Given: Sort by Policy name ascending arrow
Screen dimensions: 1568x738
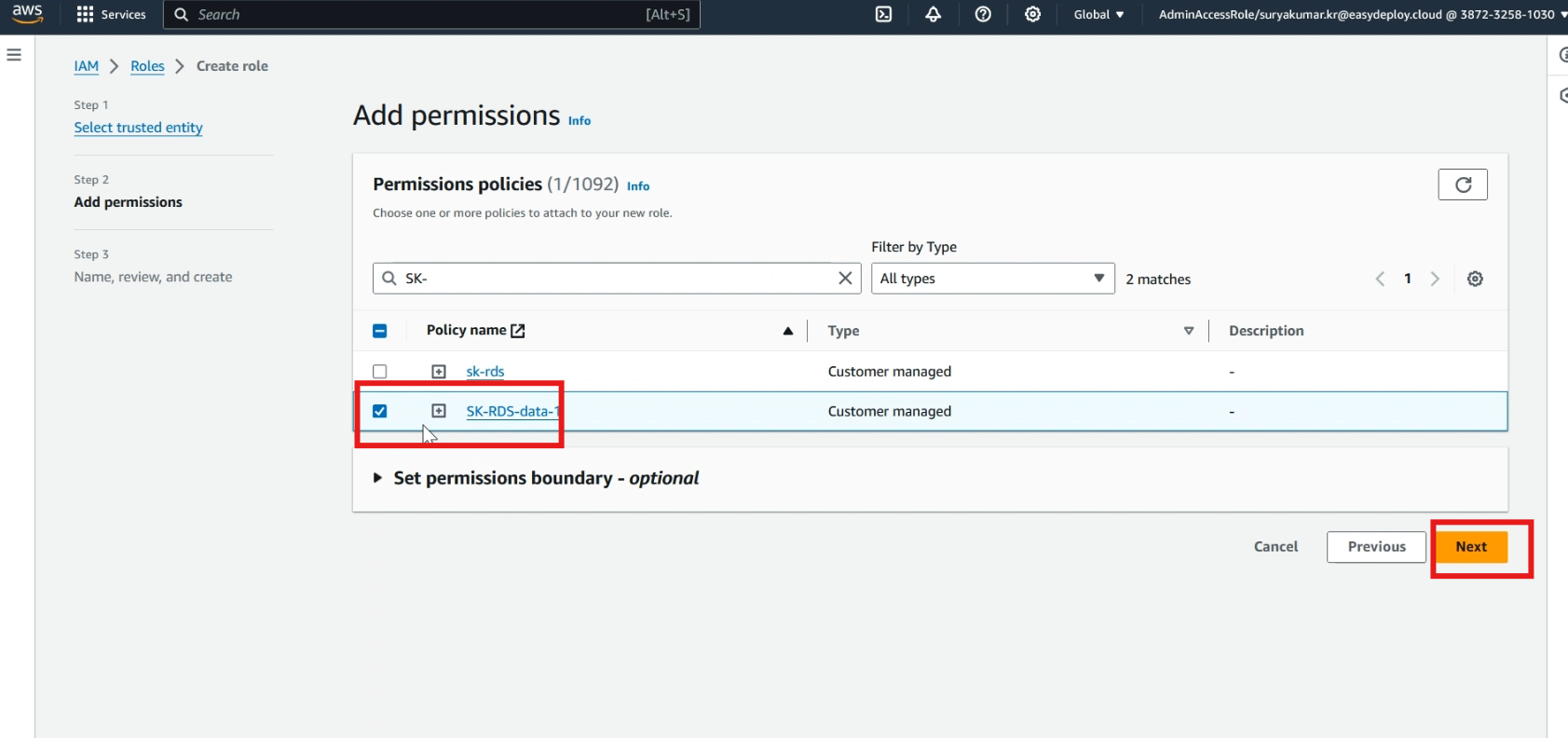Looking at the screenshot, I should tap(788, 331).
